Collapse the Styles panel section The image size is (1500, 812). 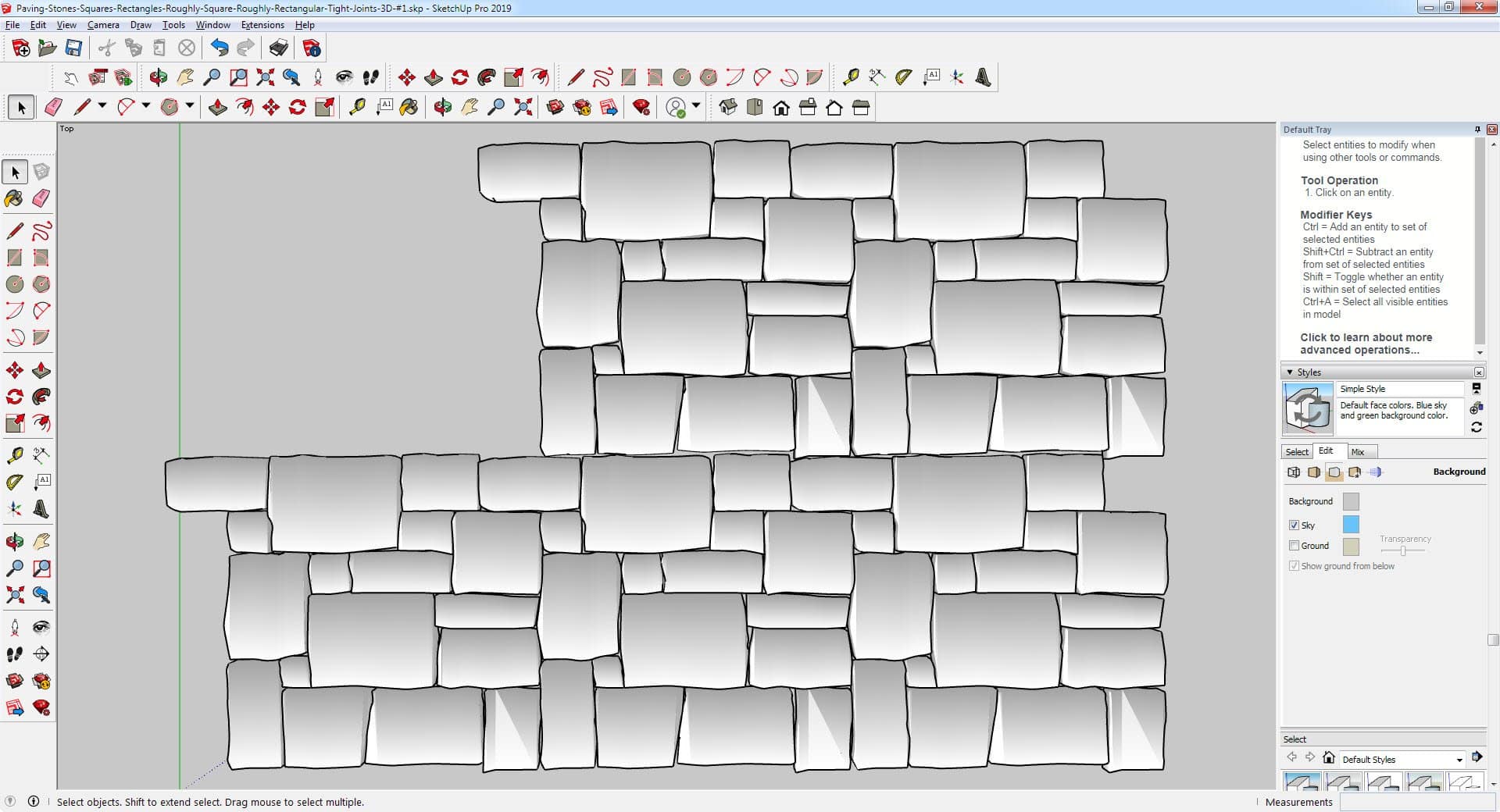[1290, 372]
